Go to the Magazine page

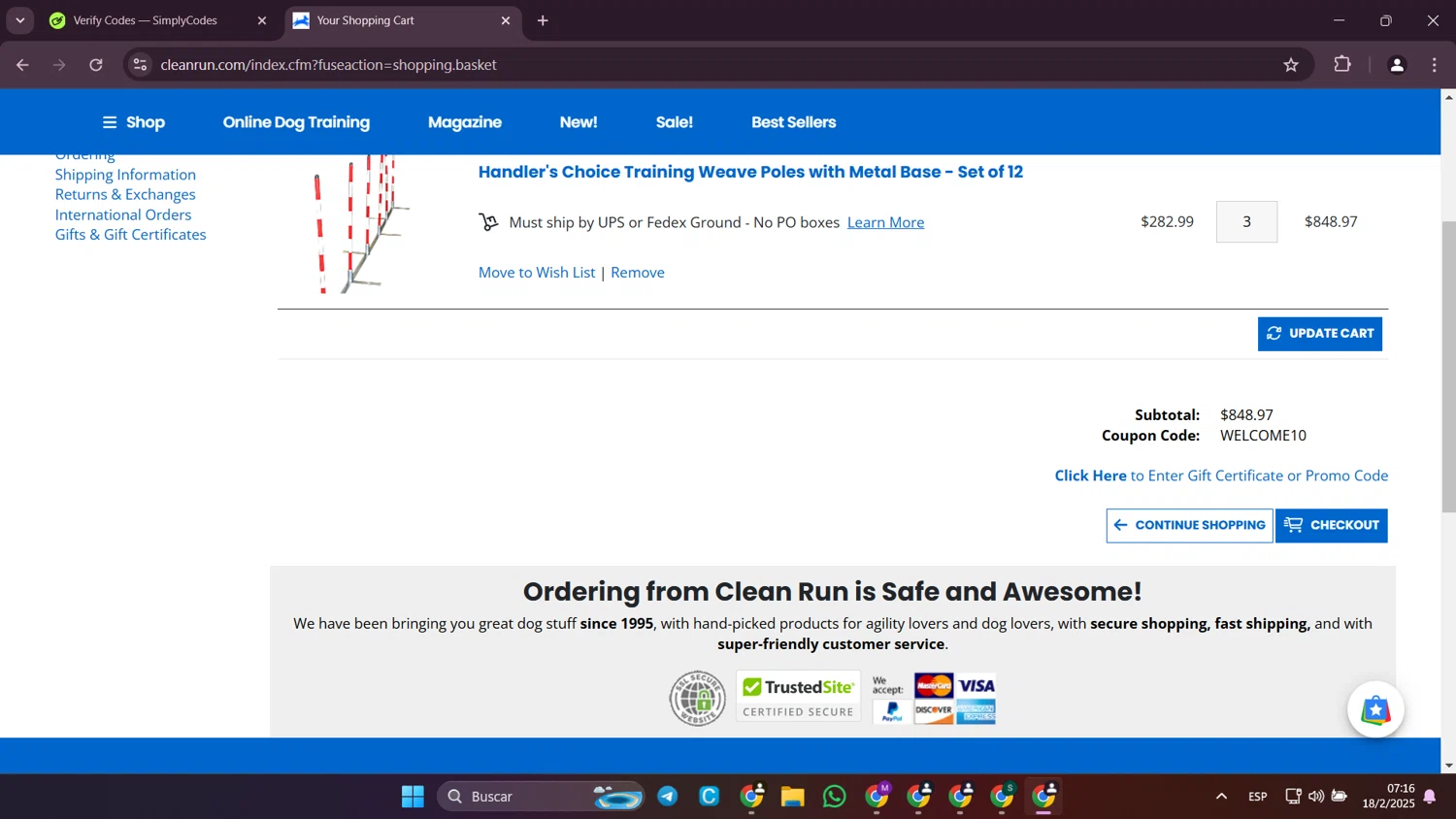click(465, 122)
